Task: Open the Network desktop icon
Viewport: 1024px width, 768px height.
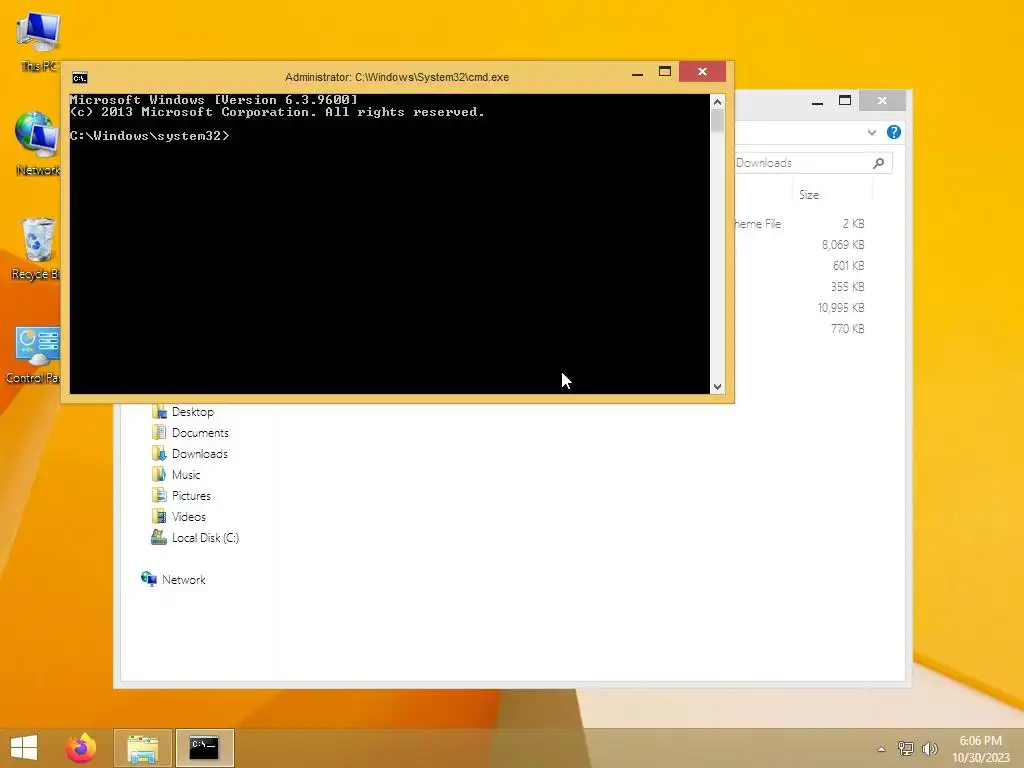Action: pyautogui.click(x=38, y=144)
